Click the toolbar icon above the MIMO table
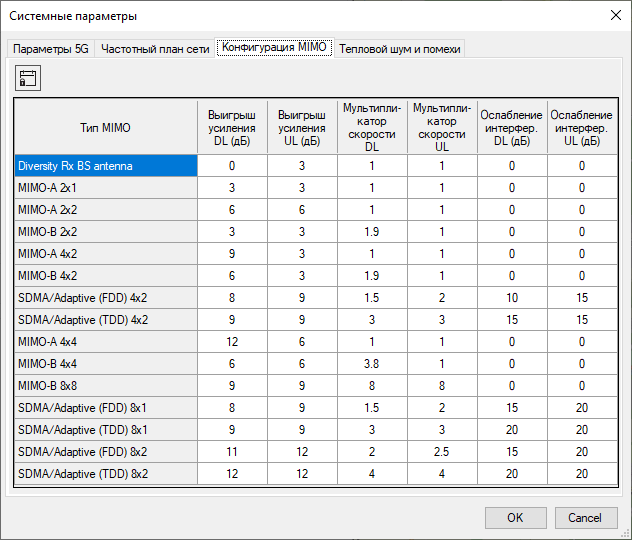 [27, 79]
